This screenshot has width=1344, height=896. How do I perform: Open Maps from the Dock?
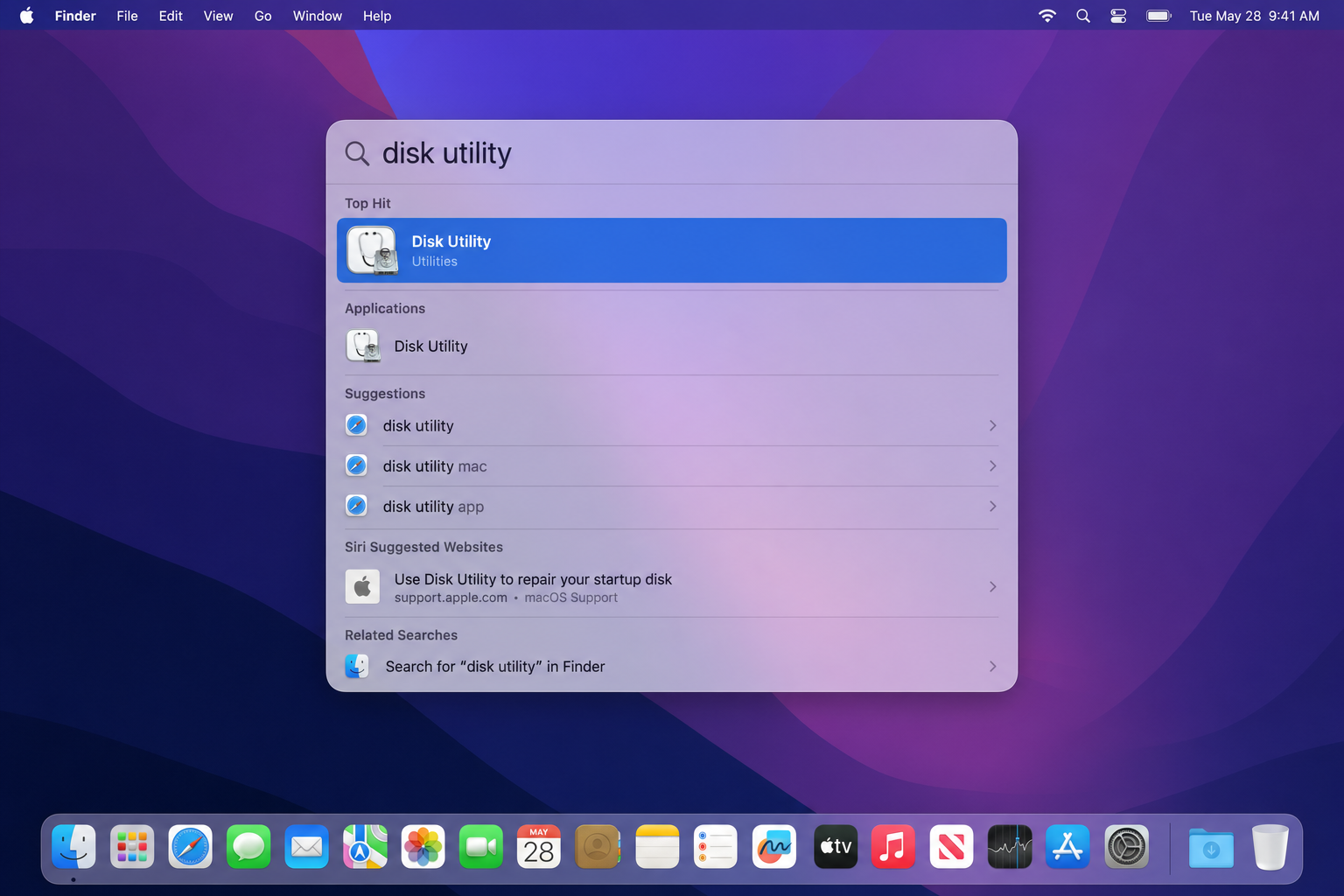(365, 847)
